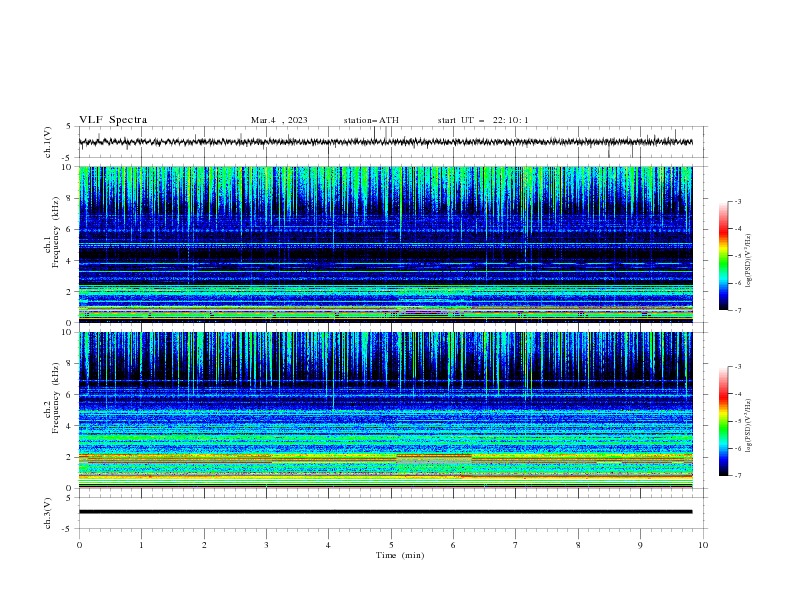Click time-axis tick label "1" at bottom

point(141,545)
